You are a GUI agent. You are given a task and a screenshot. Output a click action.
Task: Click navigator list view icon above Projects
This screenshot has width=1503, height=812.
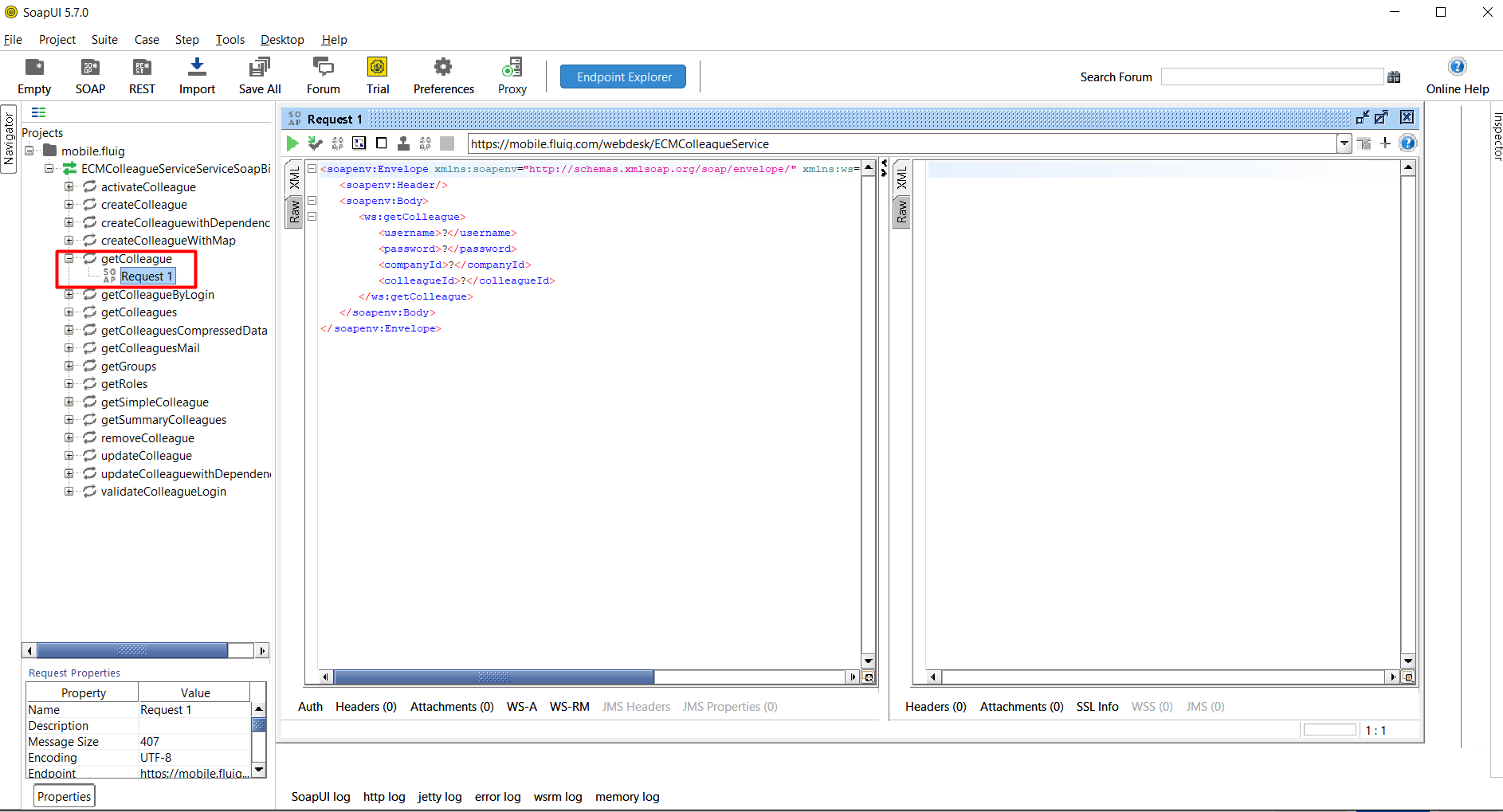tap(38, 112)
